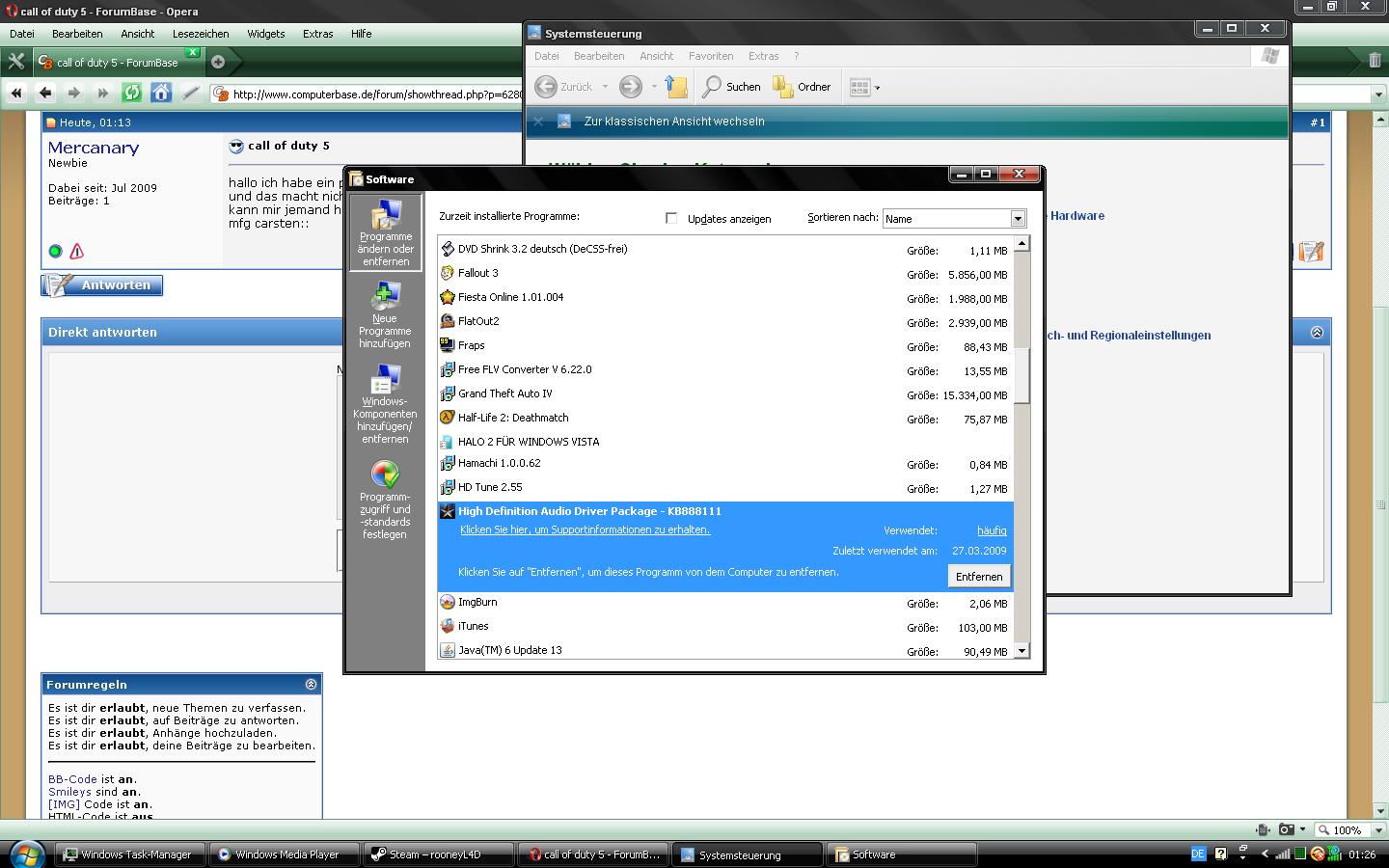Collapse Direkt antworten section

click(1318, 332)
